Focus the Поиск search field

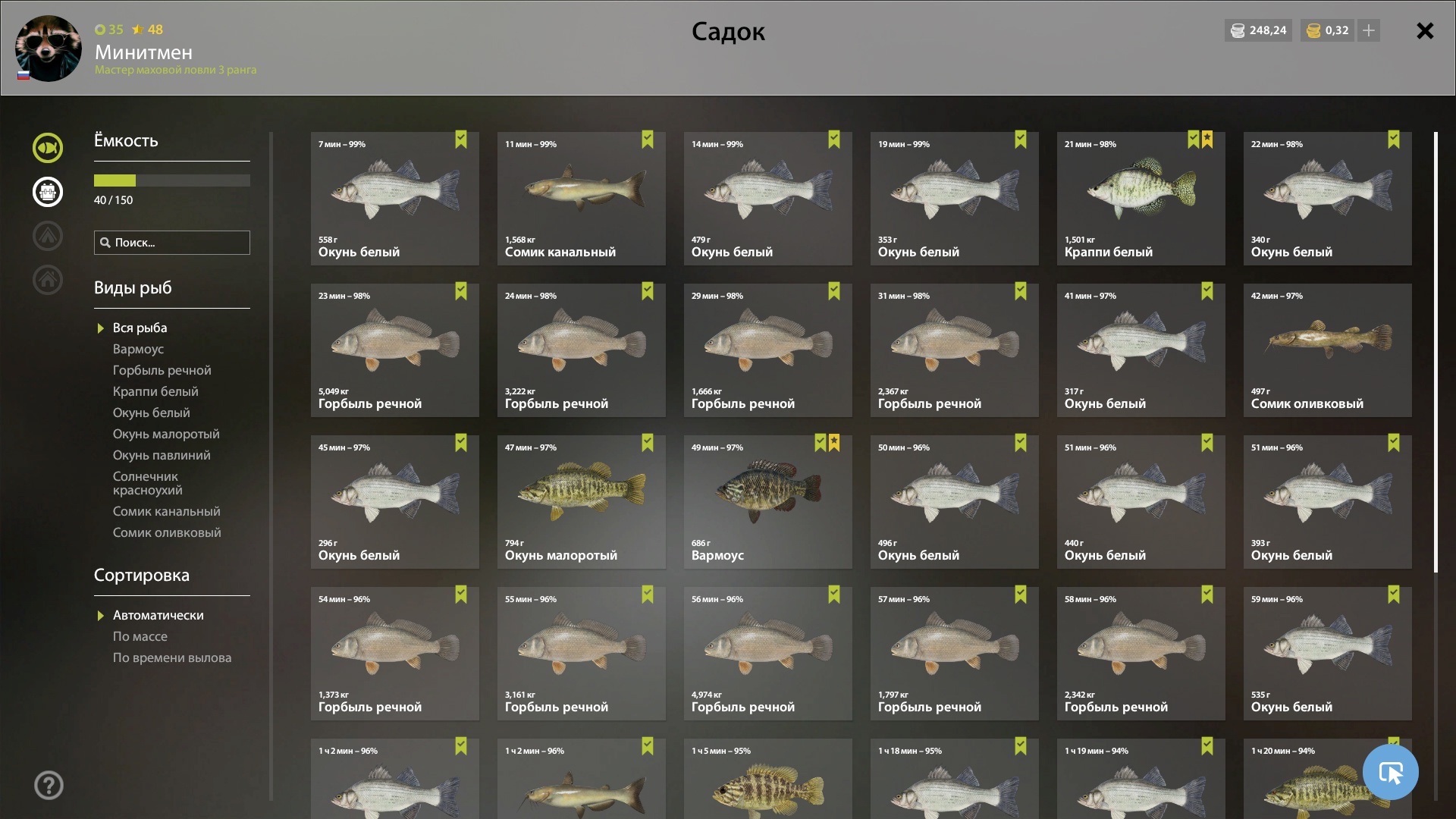(172, 243)
